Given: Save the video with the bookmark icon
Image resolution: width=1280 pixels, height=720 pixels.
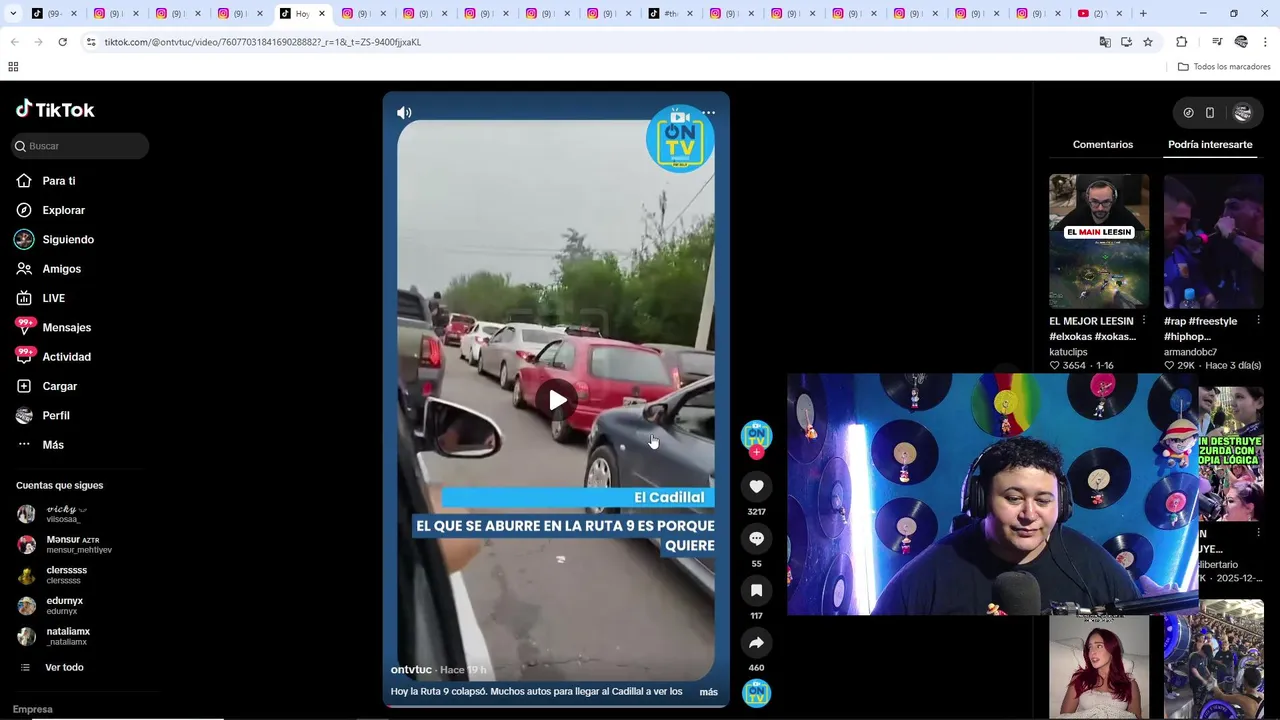Looking at the screenshot, I should point(756,591).
